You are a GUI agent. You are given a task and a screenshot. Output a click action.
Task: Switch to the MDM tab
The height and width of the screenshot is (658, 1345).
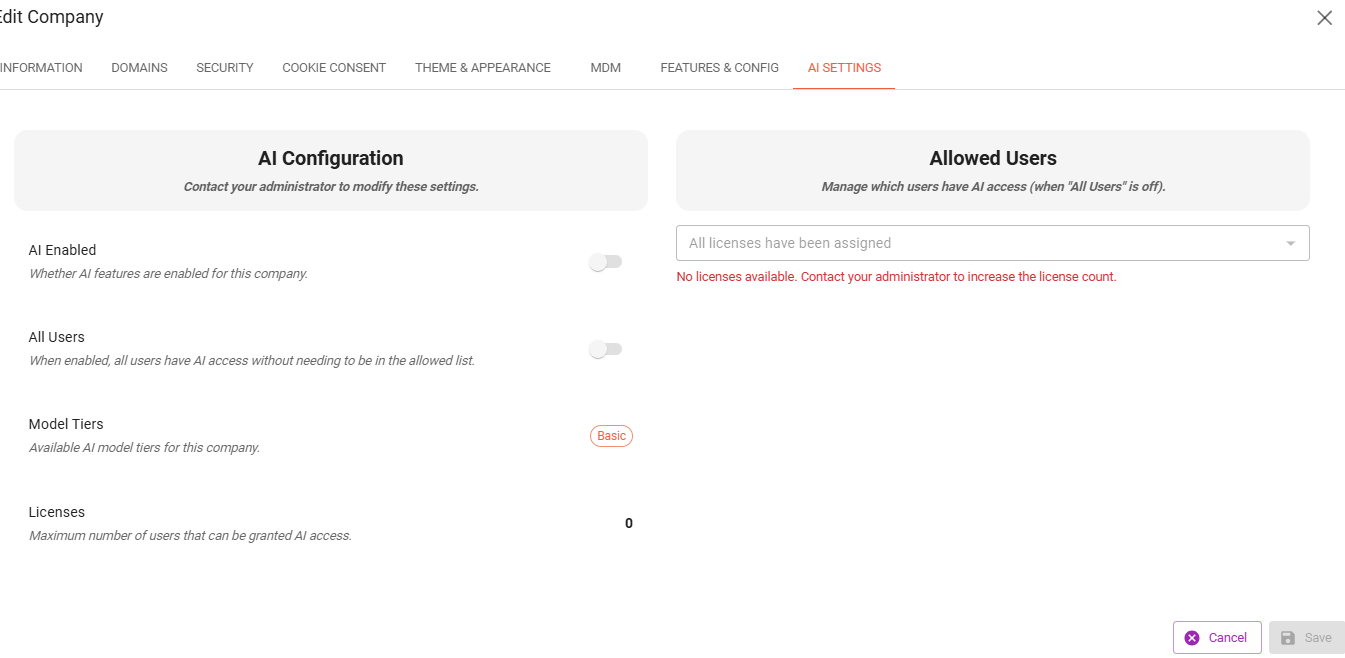(606, 68)
